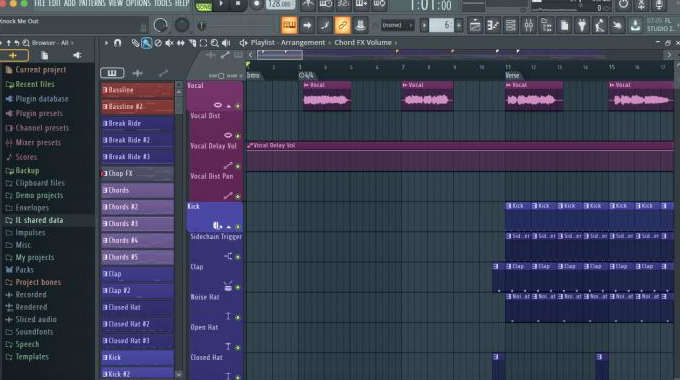Select the Bassline pattern in picker
This screenshot has width=680, height=380.
click(137, 90)
